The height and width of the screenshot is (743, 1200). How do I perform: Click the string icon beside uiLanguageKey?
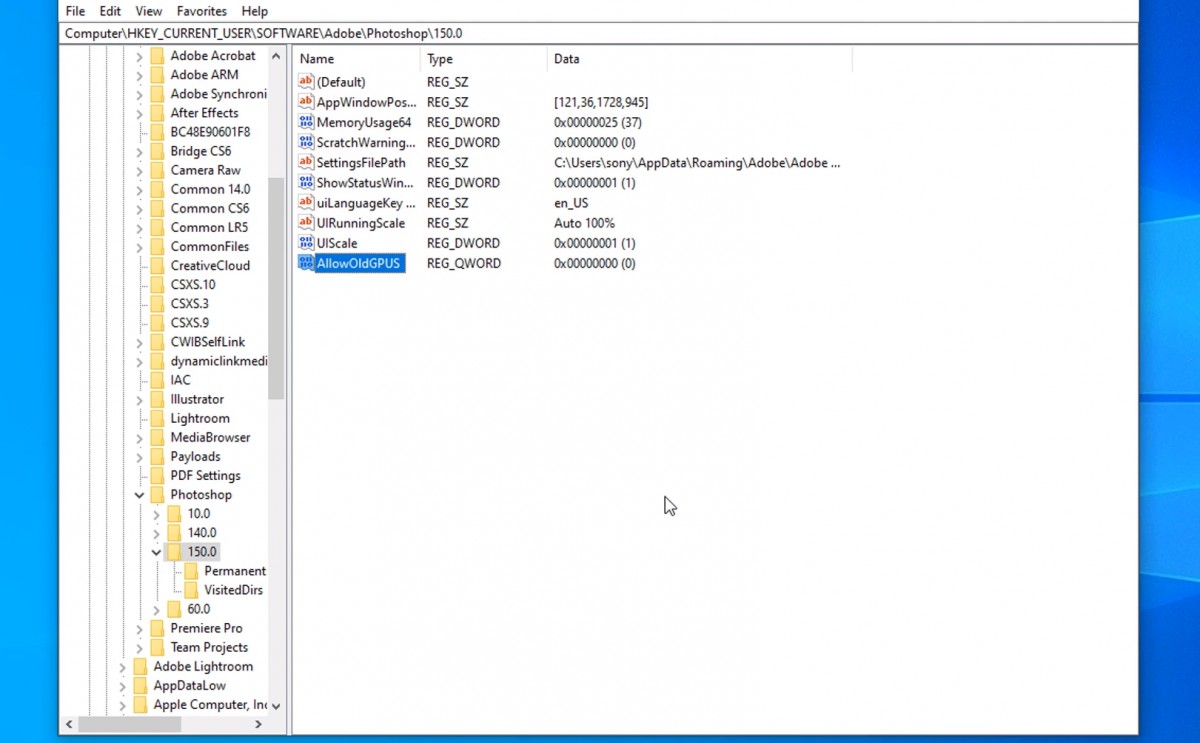pos(305,203)
